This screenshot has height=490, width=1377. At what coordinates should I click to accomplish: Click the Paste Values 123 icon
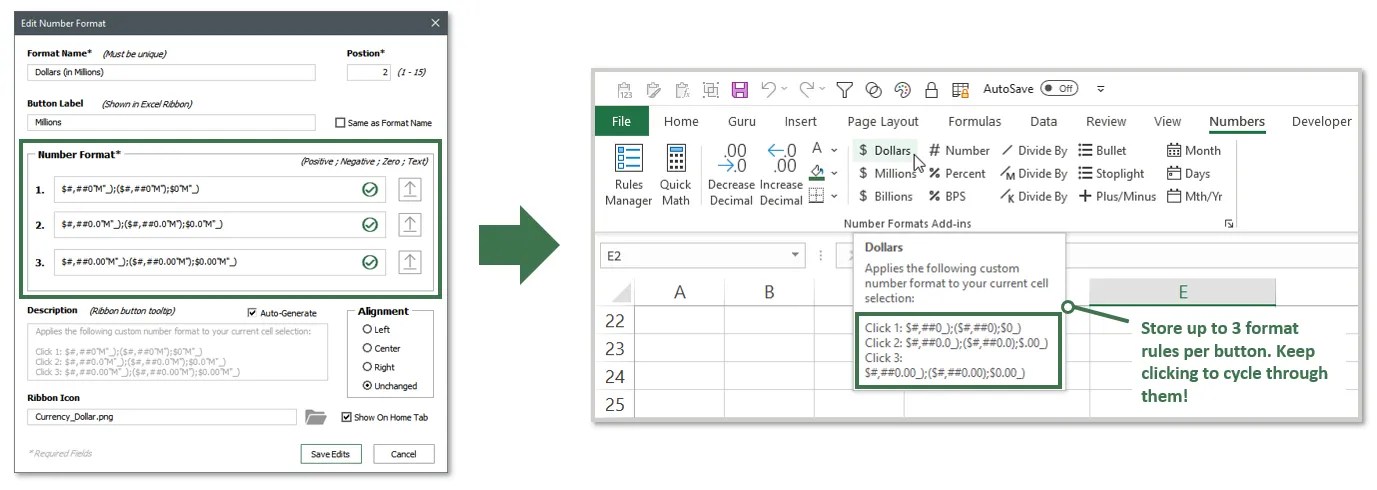[624, 89]
